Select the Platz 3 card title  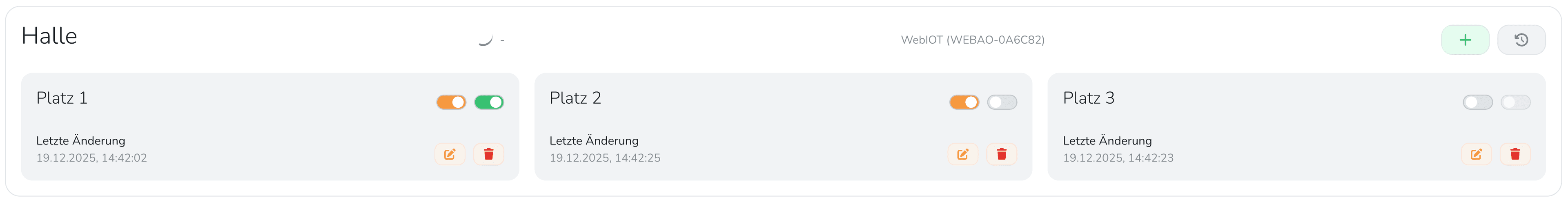point(1088,98)
